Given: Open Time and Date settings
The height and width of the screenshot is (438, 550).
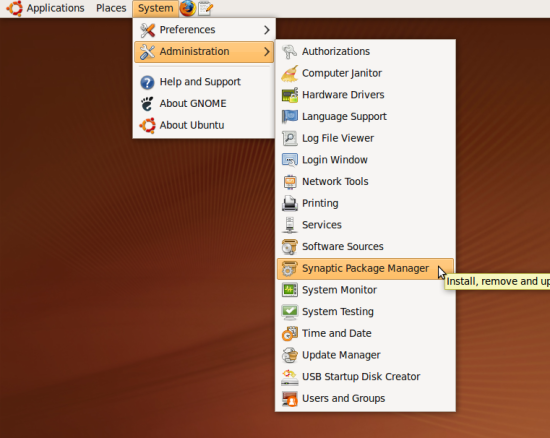Looking at the screenshot, I should point(365,334).
